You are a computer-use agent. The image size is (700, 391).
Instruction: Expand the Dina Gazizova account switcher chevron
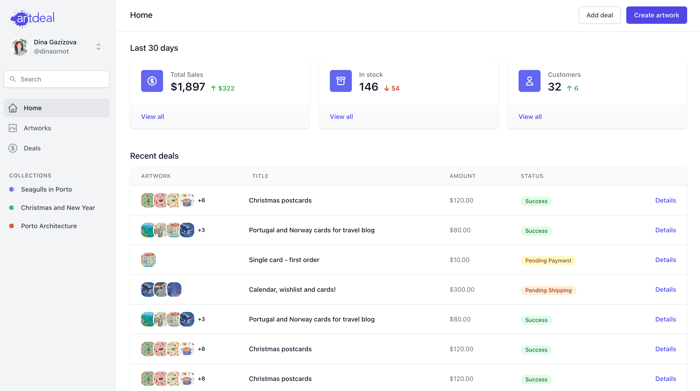pos(98,46)
